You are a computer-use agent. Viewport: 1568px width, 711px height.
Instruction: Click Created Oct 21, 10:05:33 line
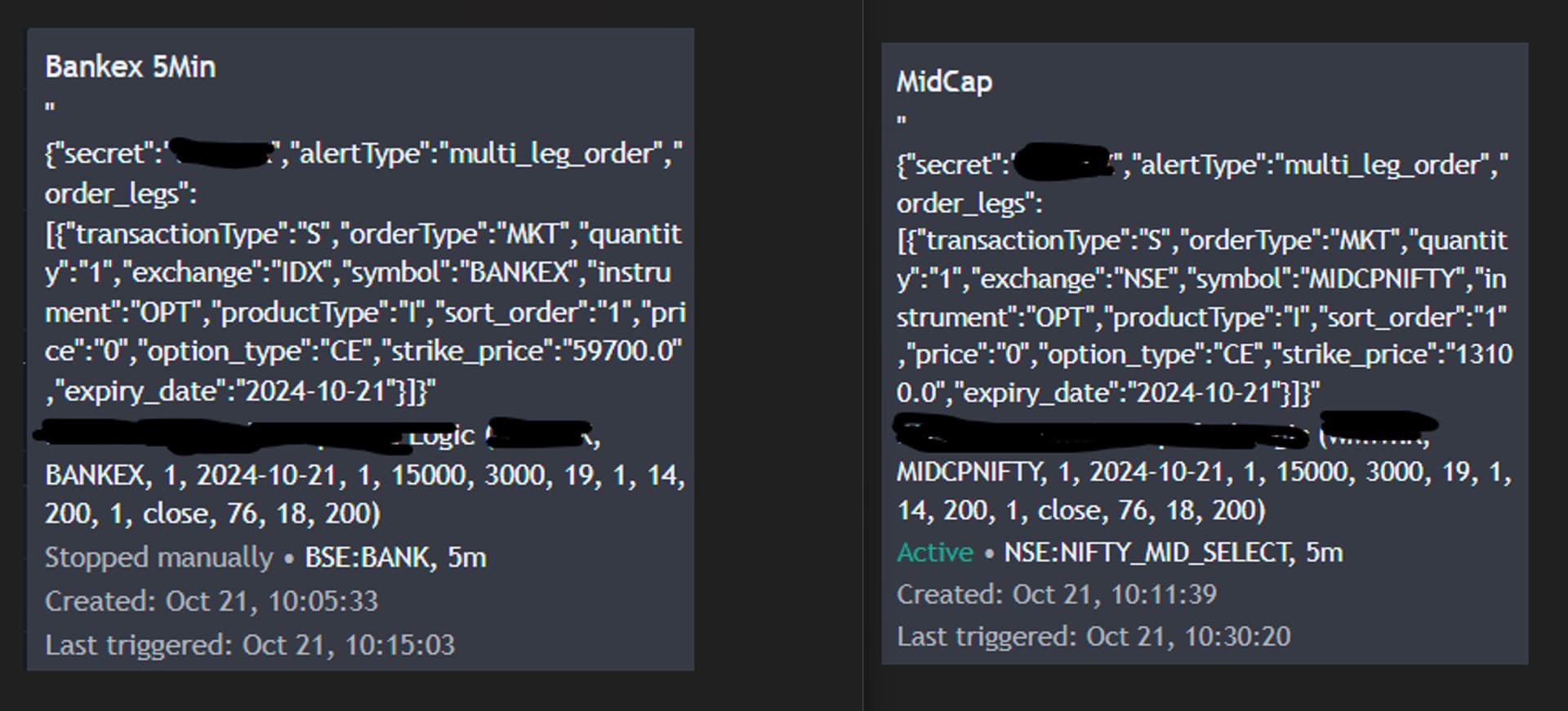212,602
